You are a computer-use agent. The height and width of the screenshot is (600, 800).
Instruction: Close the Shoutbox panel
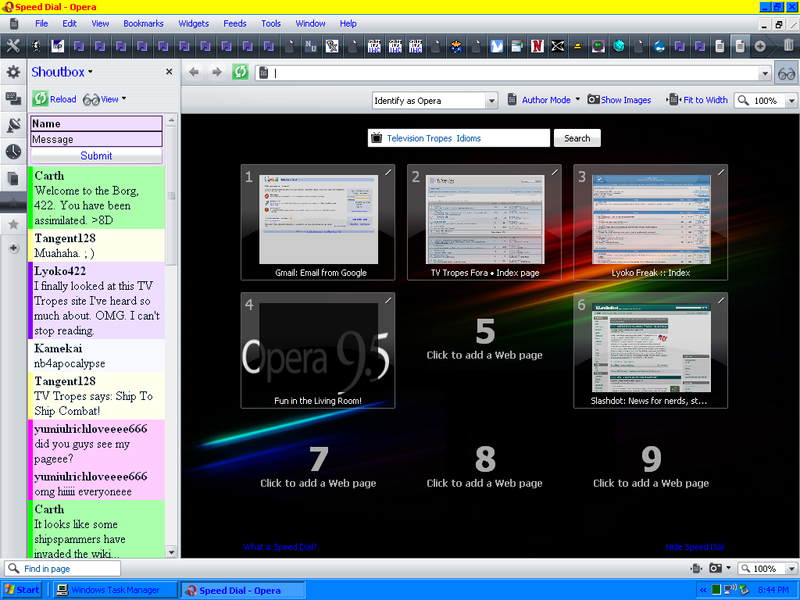coord(169,72)
